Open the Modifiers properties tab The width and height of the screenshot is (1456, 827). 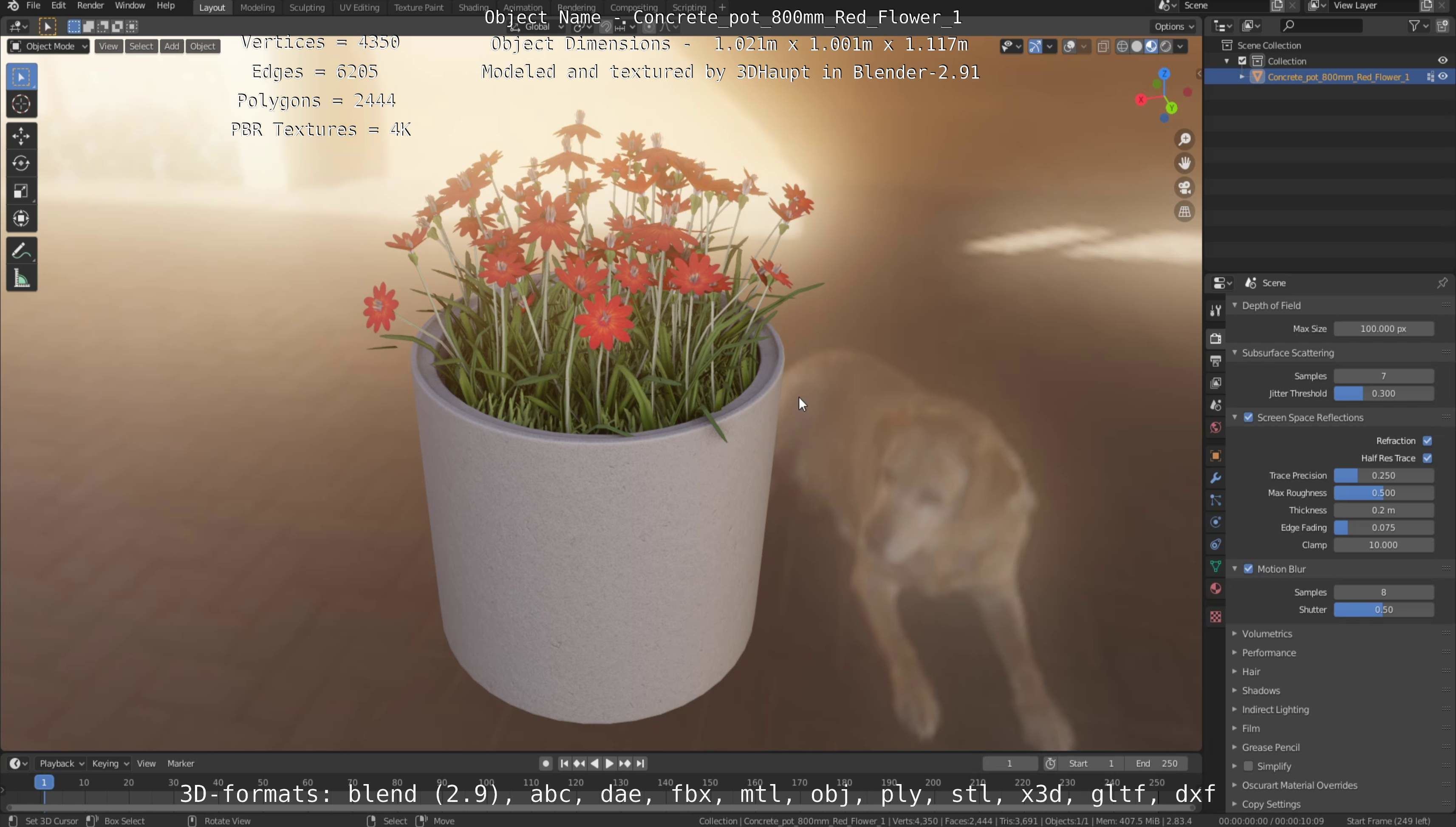point(1215,478)
